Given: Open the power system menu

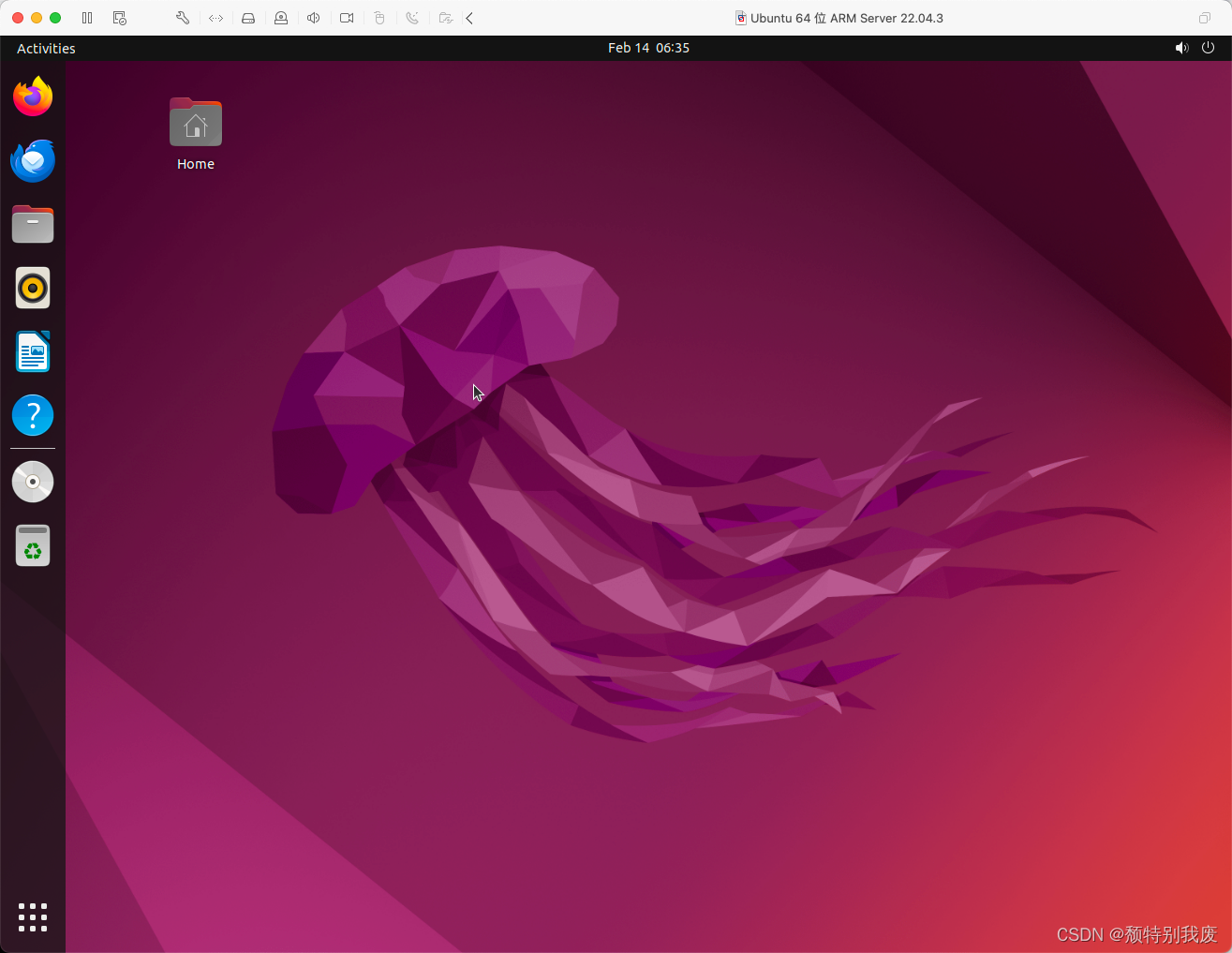Looking at the screenshot, I should point(1208,48).
